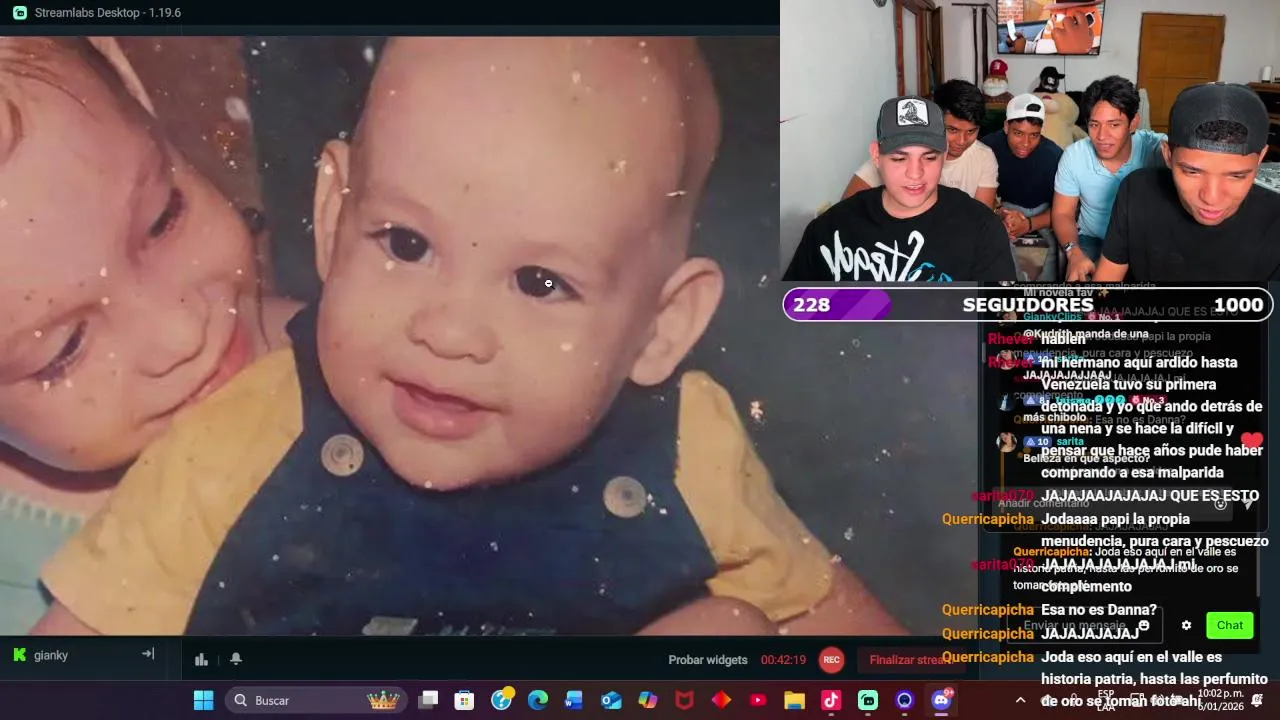Open Outlook from taskbar
Viewport: 1280px width, 720px height.
pyautogui.click(x=611, y=700)
